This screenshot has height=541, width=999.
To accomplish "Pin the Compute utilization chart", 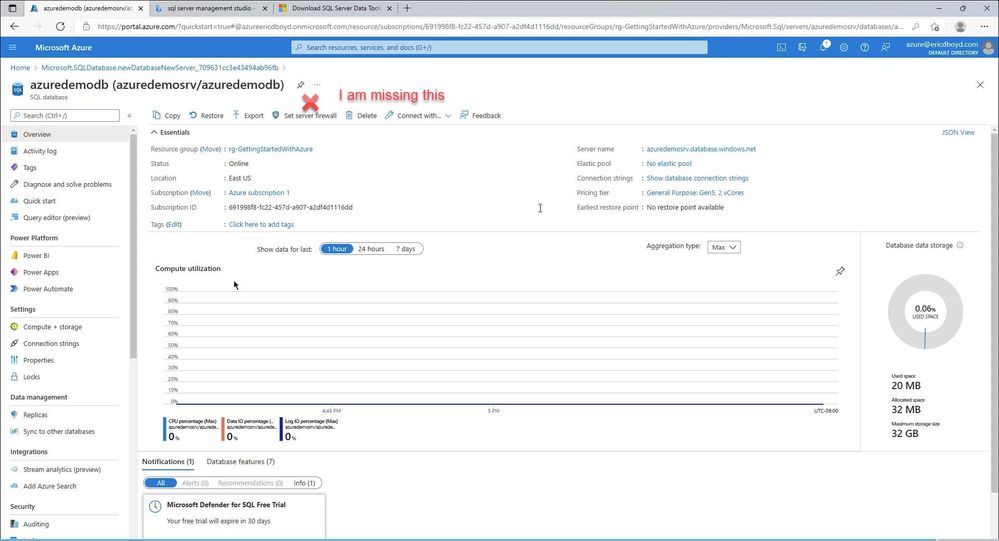I will 840,271.
